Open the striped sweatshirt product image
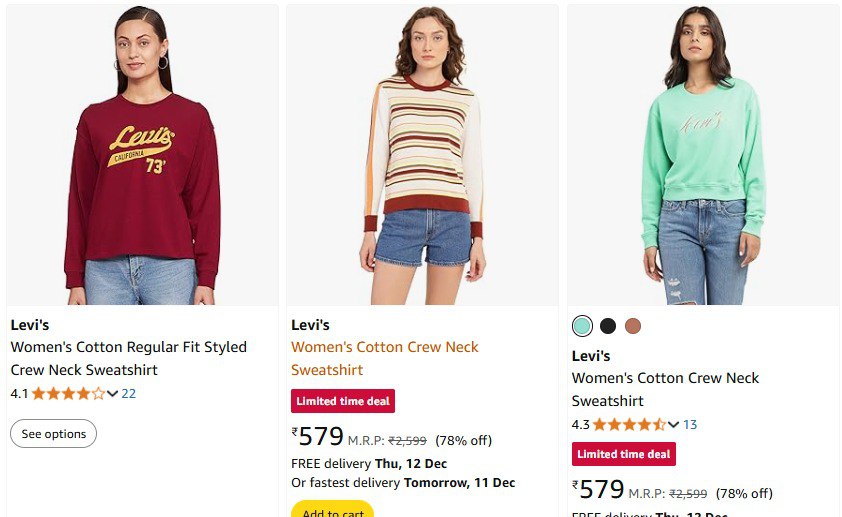 (x=422, y=155)
